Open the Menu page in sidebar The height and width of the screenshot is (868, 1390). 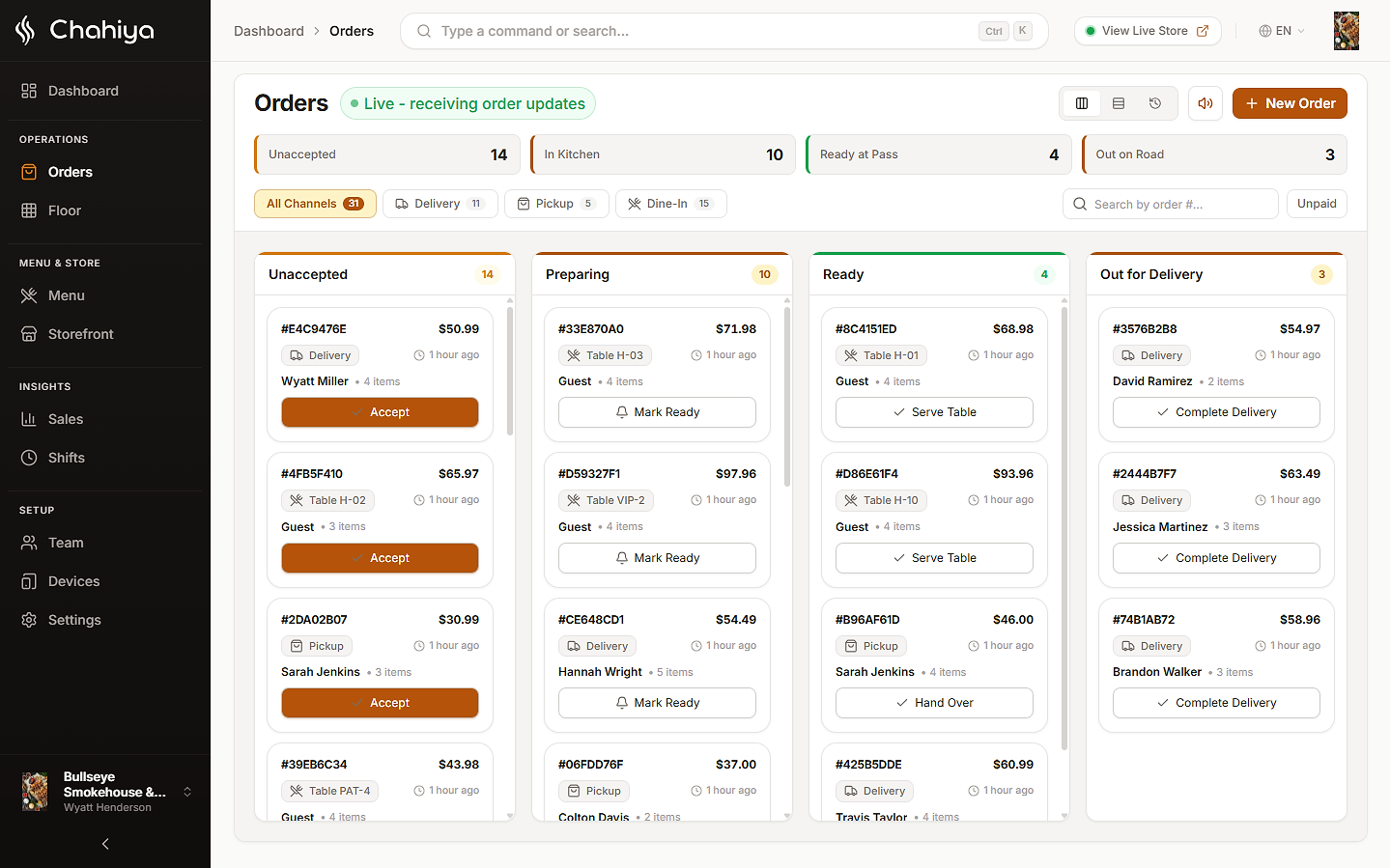105,295
